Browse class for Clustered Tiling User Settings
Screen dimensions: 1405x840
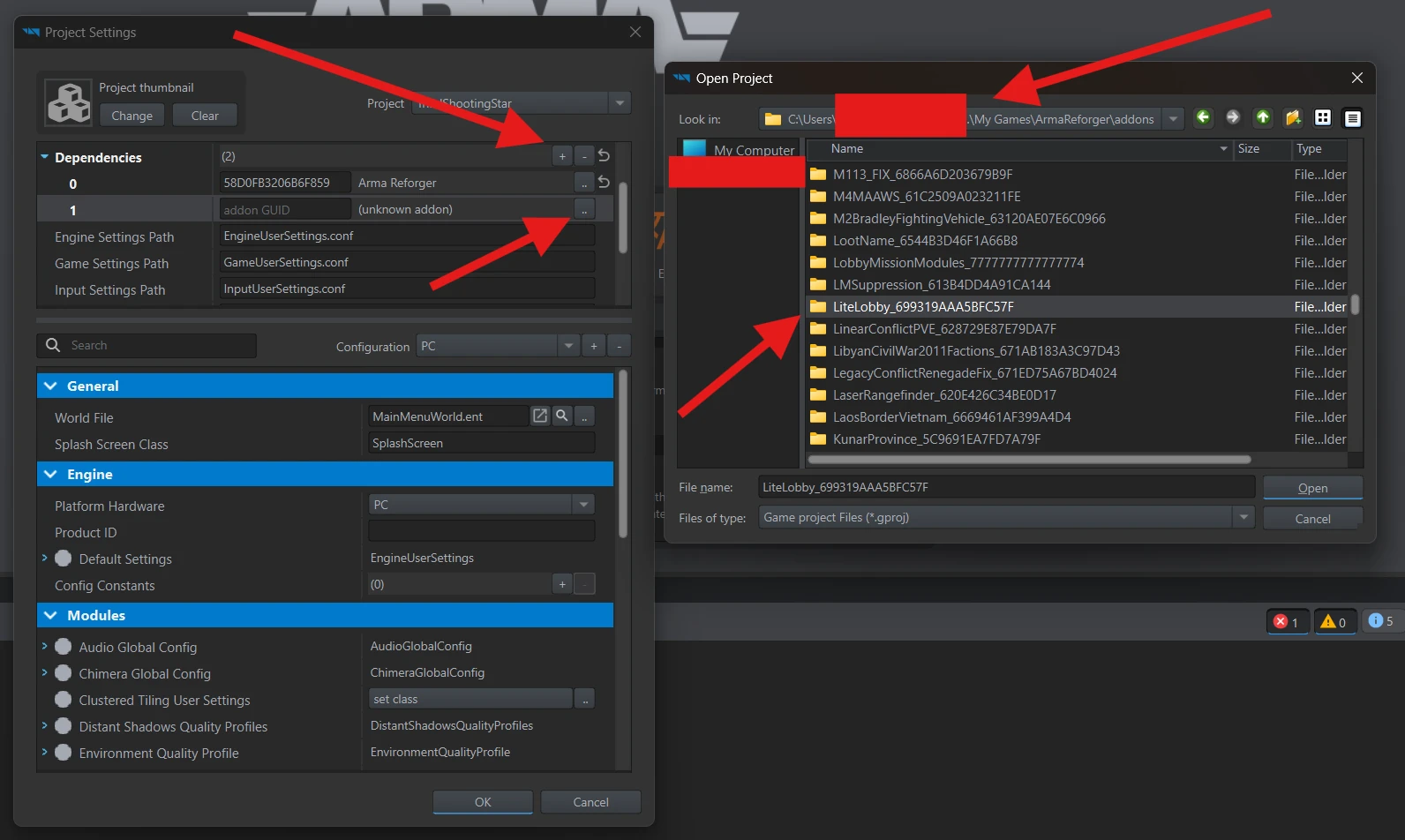pos(584,699)
